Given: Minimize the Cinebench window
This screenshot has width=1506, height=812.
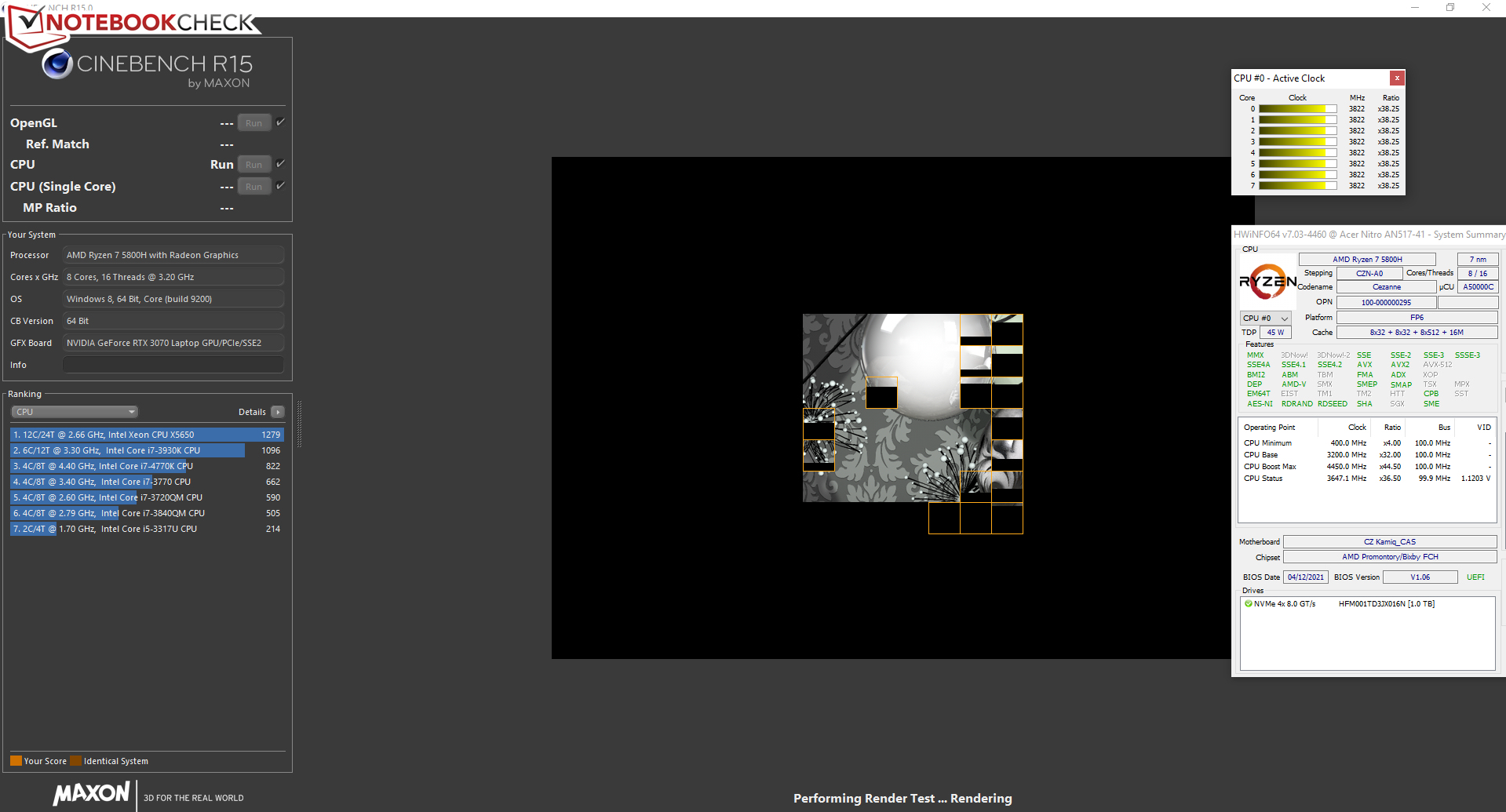Looking at the screenshot, I should (x=1415, y=8).
